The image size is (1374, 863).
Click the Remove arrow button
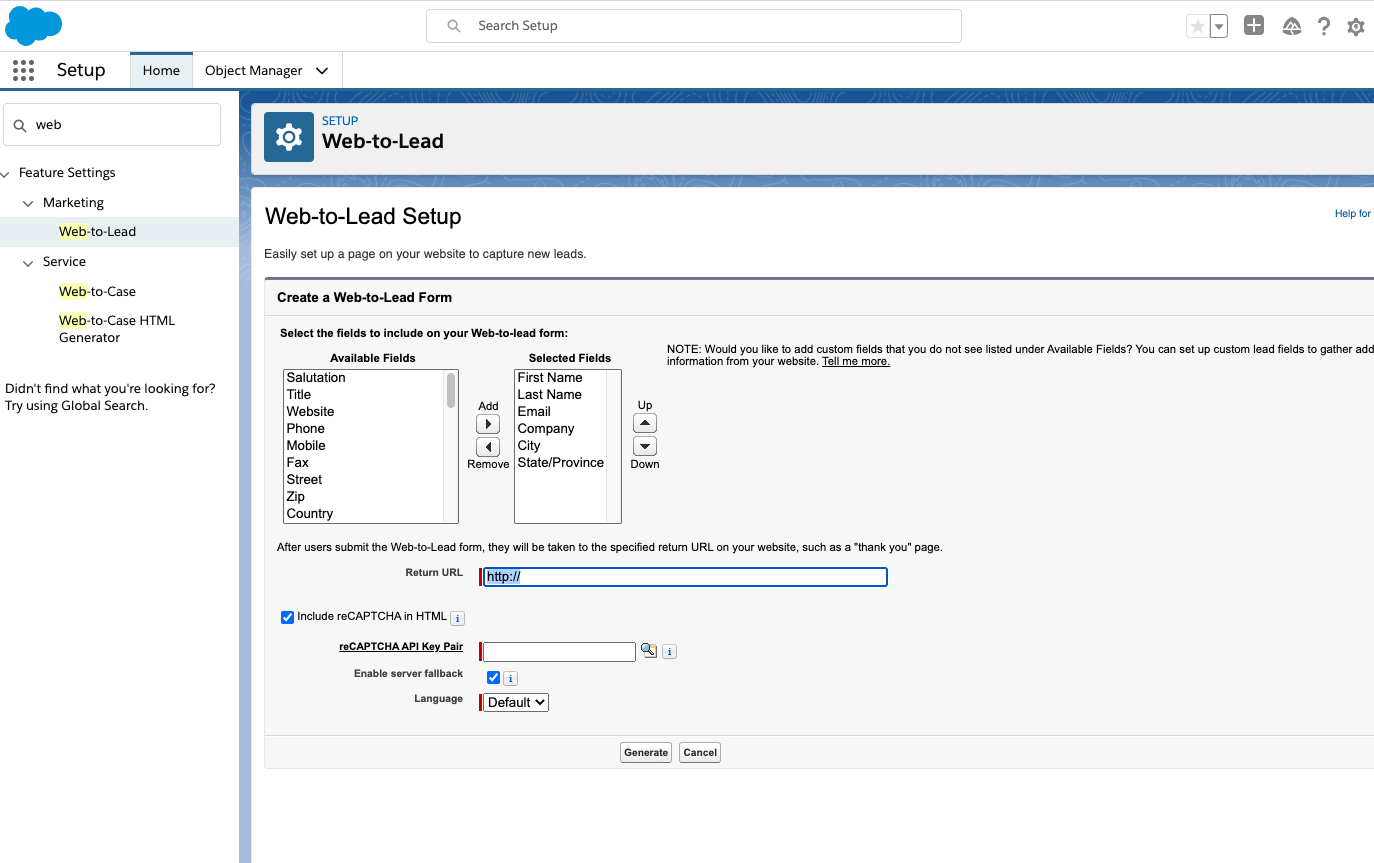coord(488,447)
